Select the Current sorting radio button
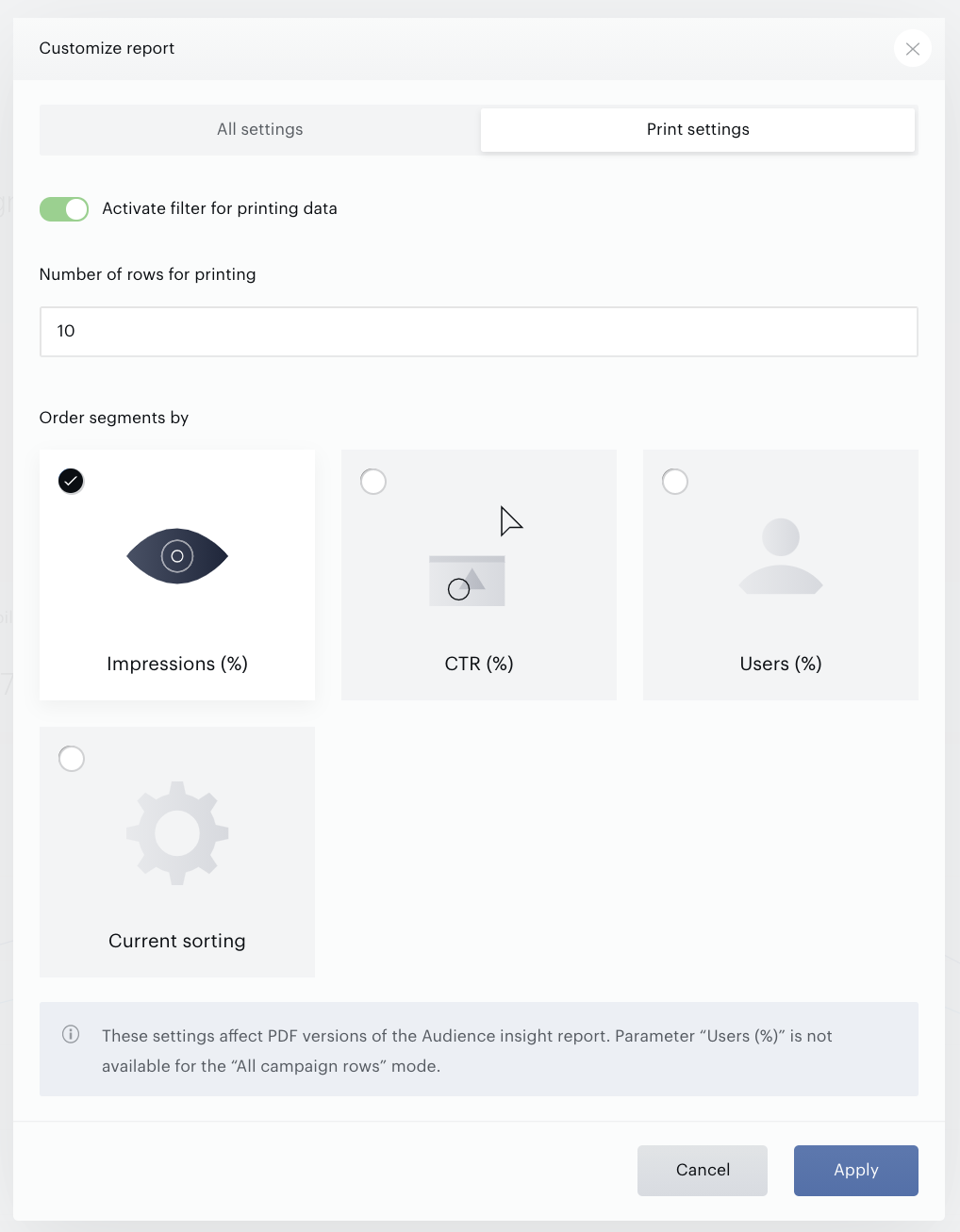This screenshot has width=960, height=1232. pyautogui.click(x=72, y=759)
